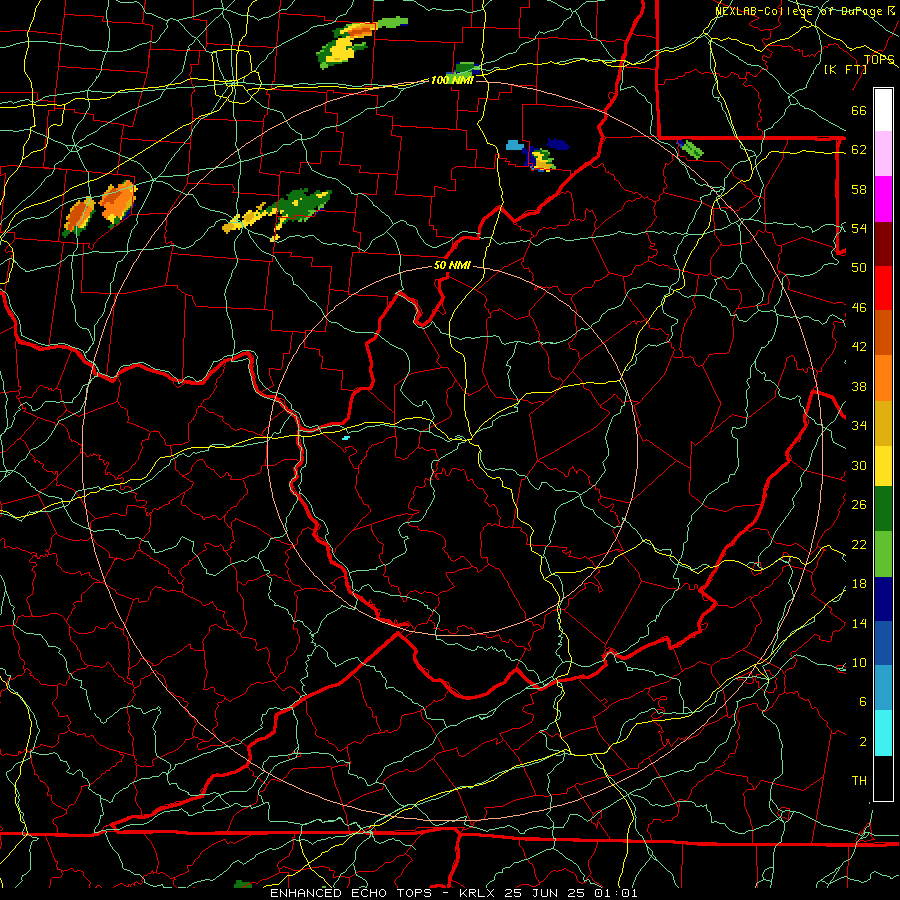Click the small cyan echo near radar center
This screenshot has width=900, height=900.
pyautogui.click(x=346, y=438)
